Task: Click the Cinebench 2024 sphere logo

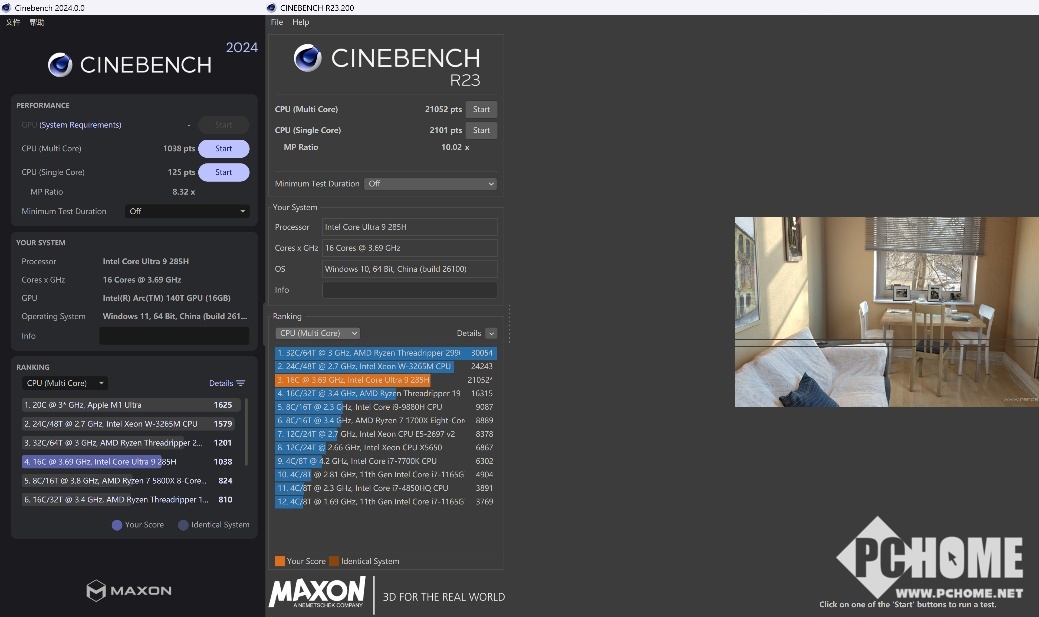Action: 60,65
